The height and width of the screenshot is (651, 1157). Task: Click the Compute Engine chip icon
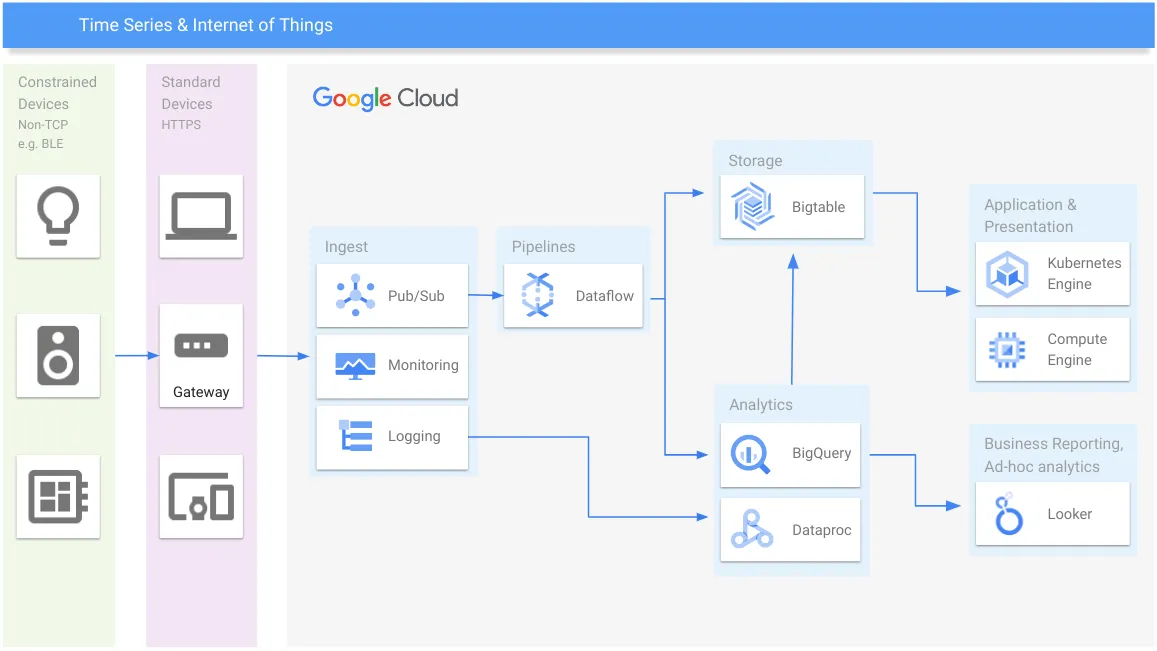click(1007, 350)
